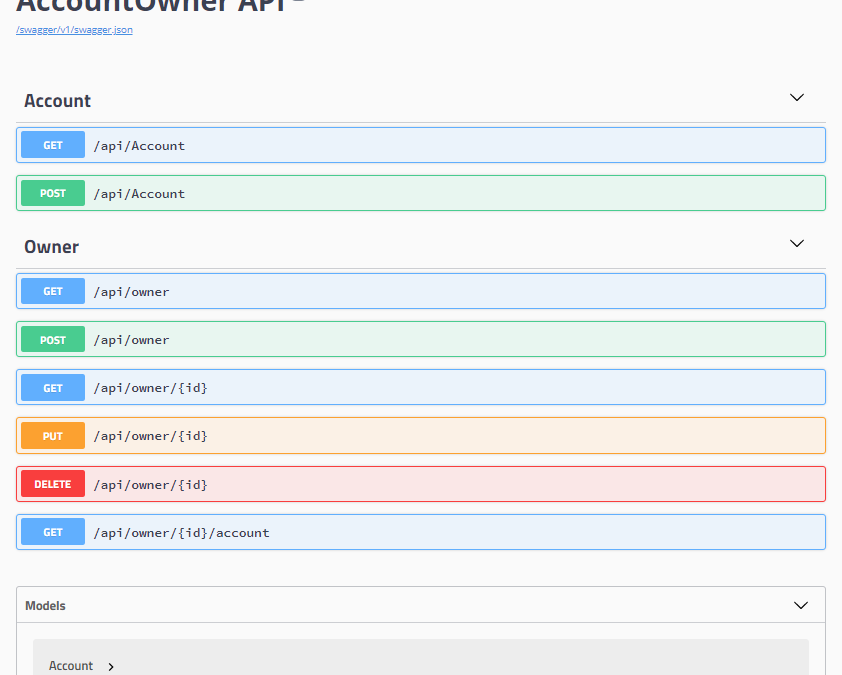This screenshot has height=675, width=842.
Task: Click GET badge for /api/owner/{id}/account
Action: pyautogui.click(x=53, y=533)
